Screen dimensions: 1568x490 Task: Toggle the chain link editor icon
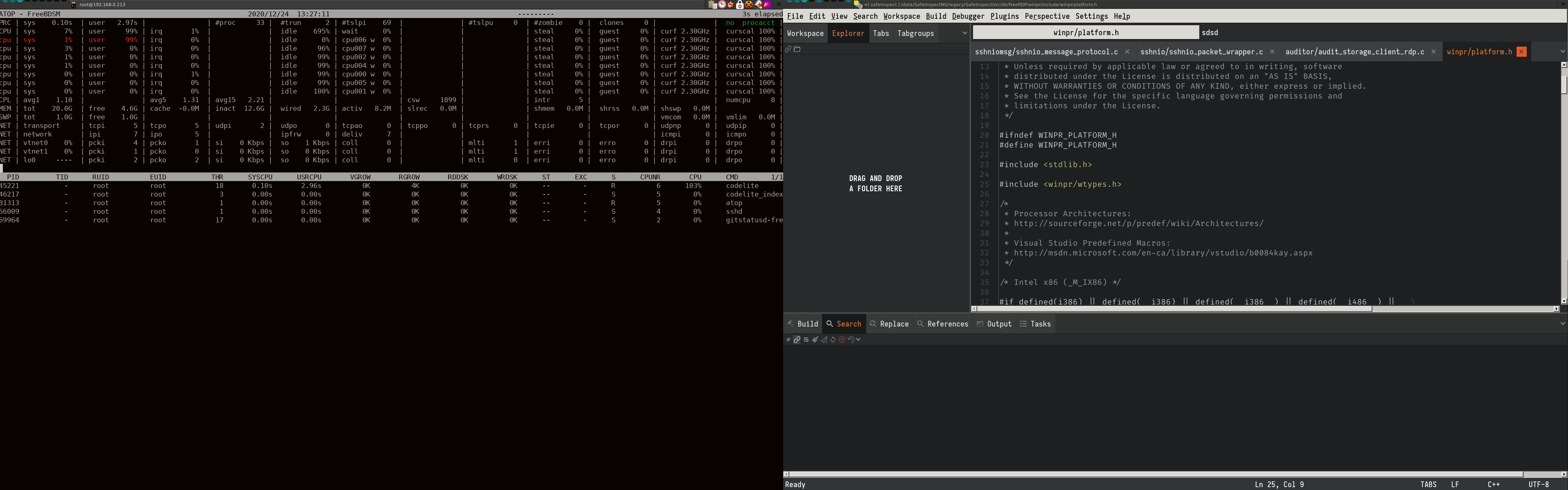pyautogui.click(x=797, y=340)
